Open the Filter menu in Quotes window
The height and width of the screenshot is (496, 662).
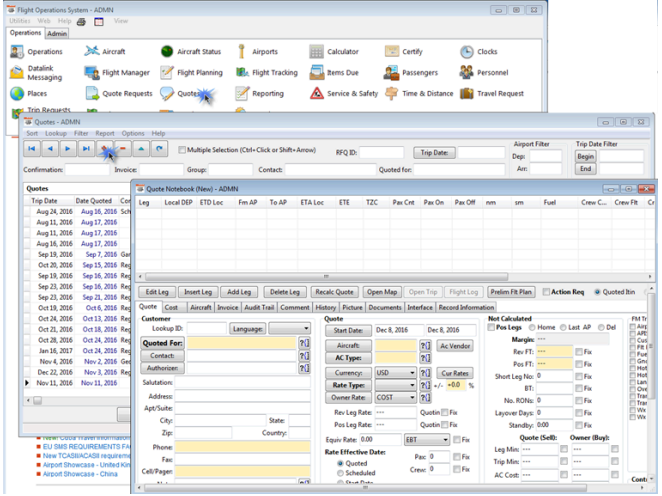point(81,133)
